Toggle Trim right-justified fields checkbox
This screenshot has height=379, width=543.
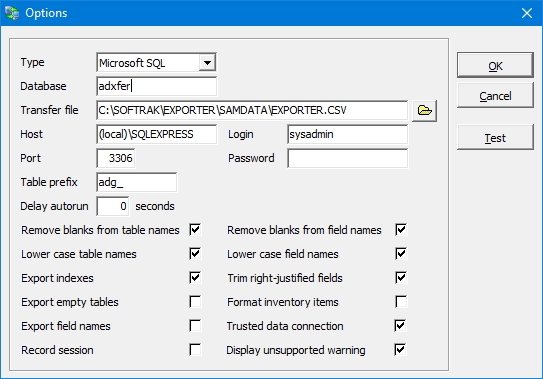tap(401, 277)
